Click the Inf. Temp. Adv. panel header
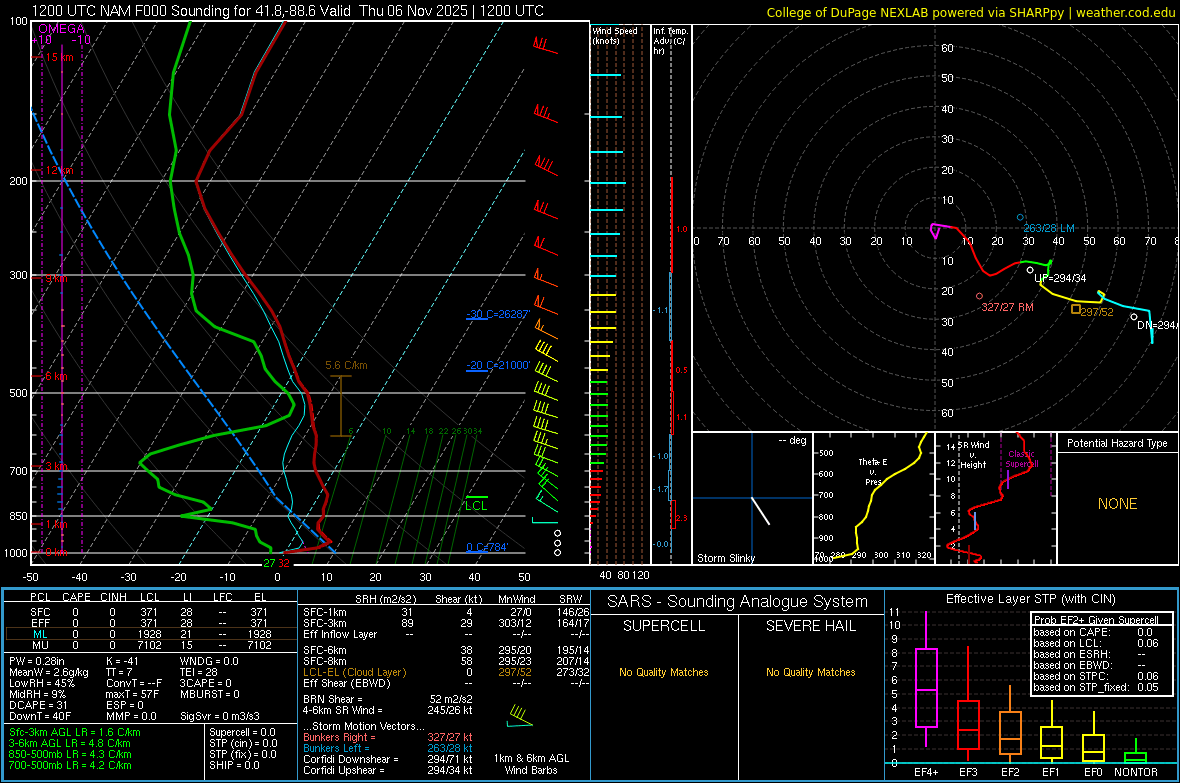This screenshot has width=1180, height=783. pos(670,41)
